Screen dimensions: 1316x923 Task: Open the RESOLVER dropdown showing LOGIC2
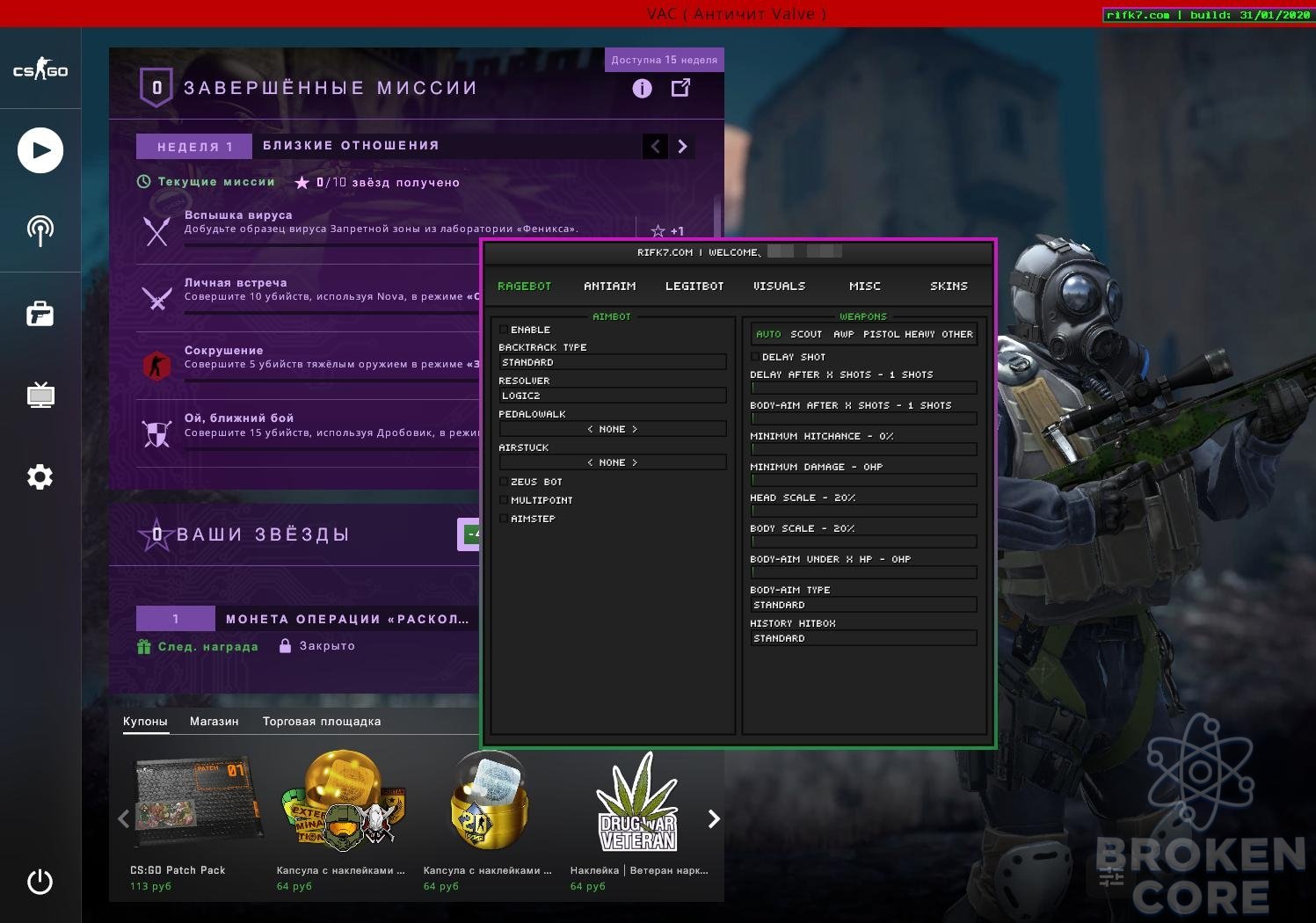click(613, 396)
